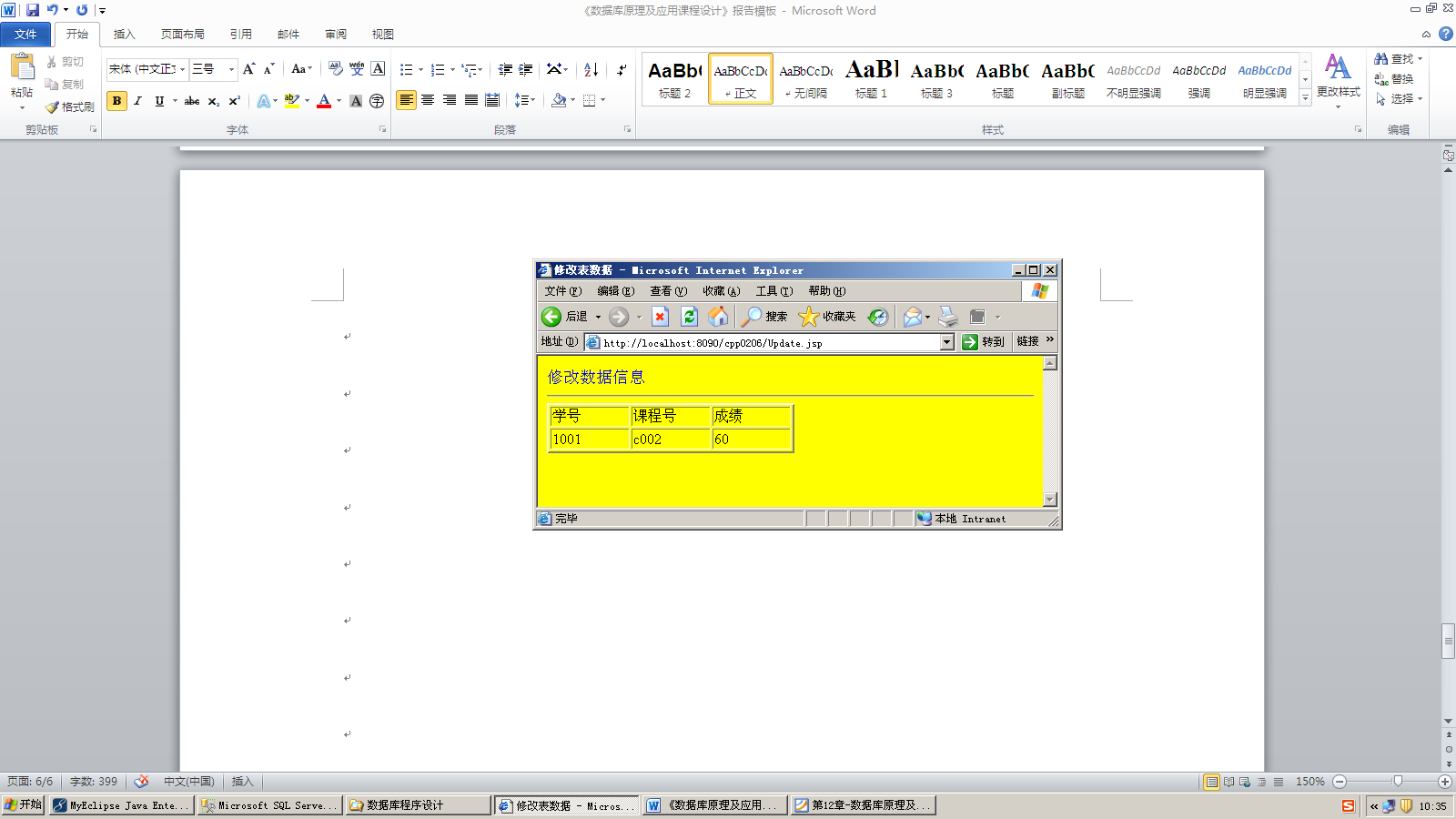Switch to the 插入 Insert tab

(124, 35)
